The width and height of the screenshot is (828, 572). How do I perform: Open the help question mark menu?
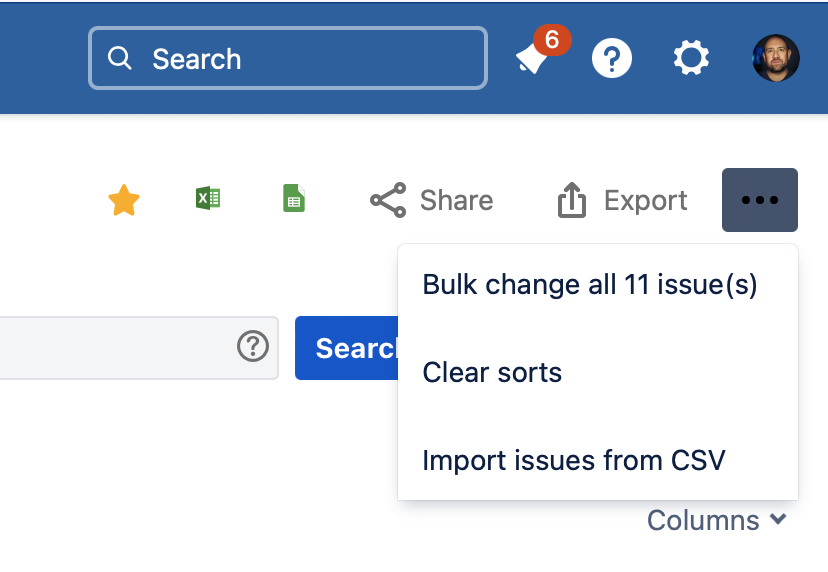[x=611, y=58]
